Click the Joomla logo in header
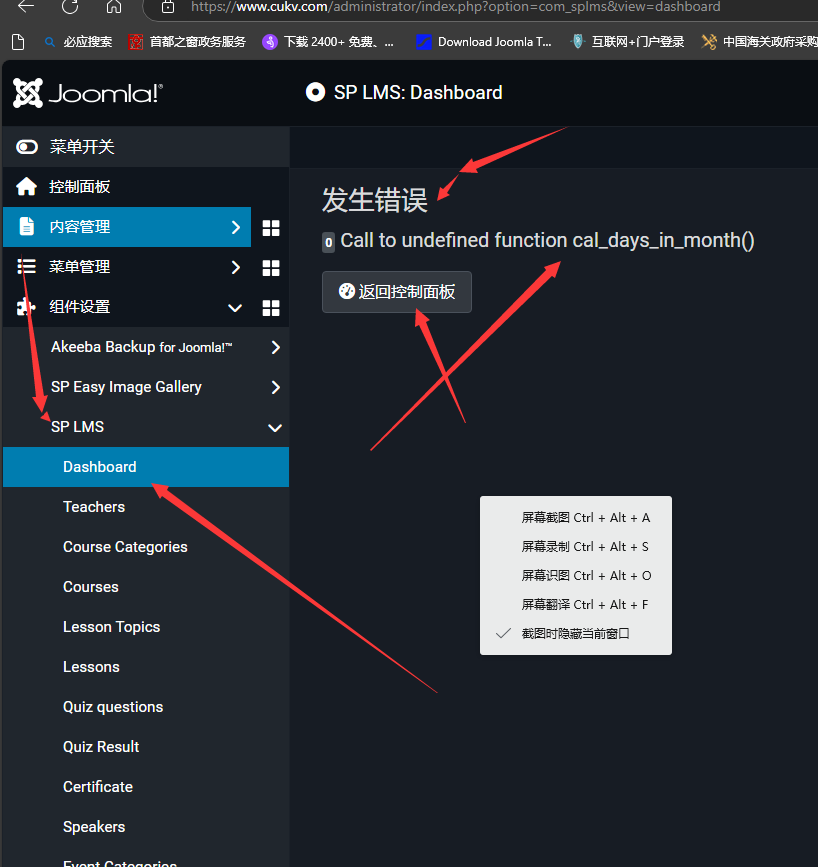The image size is (818, 867). [x=87, y=93]
